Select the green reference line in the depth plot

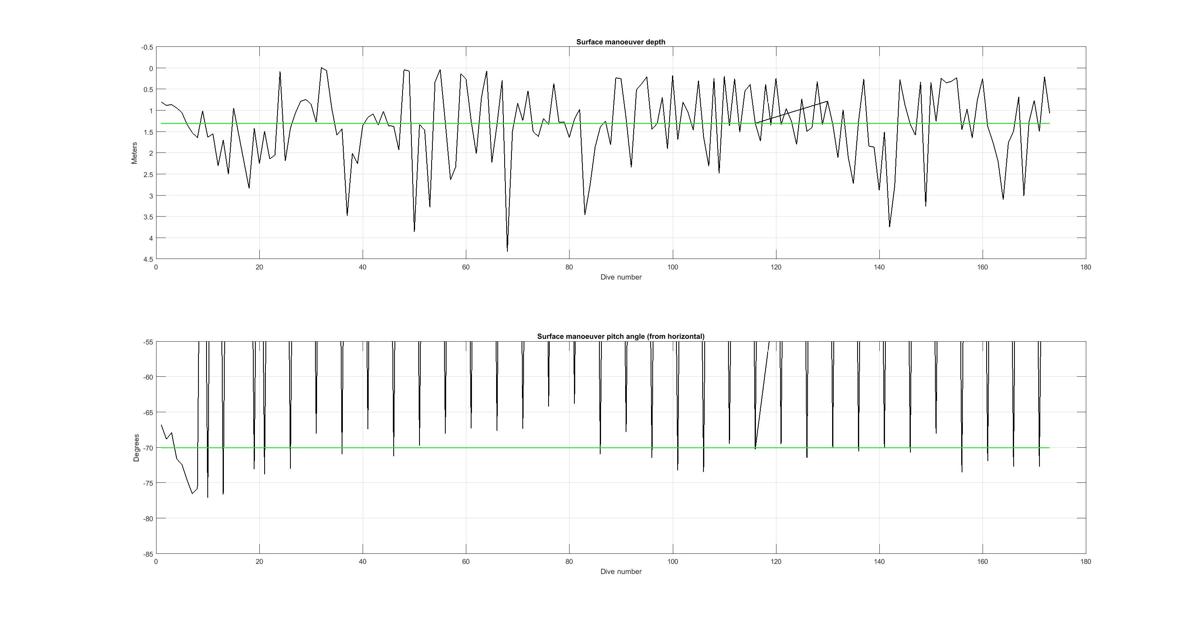point(605,124)
